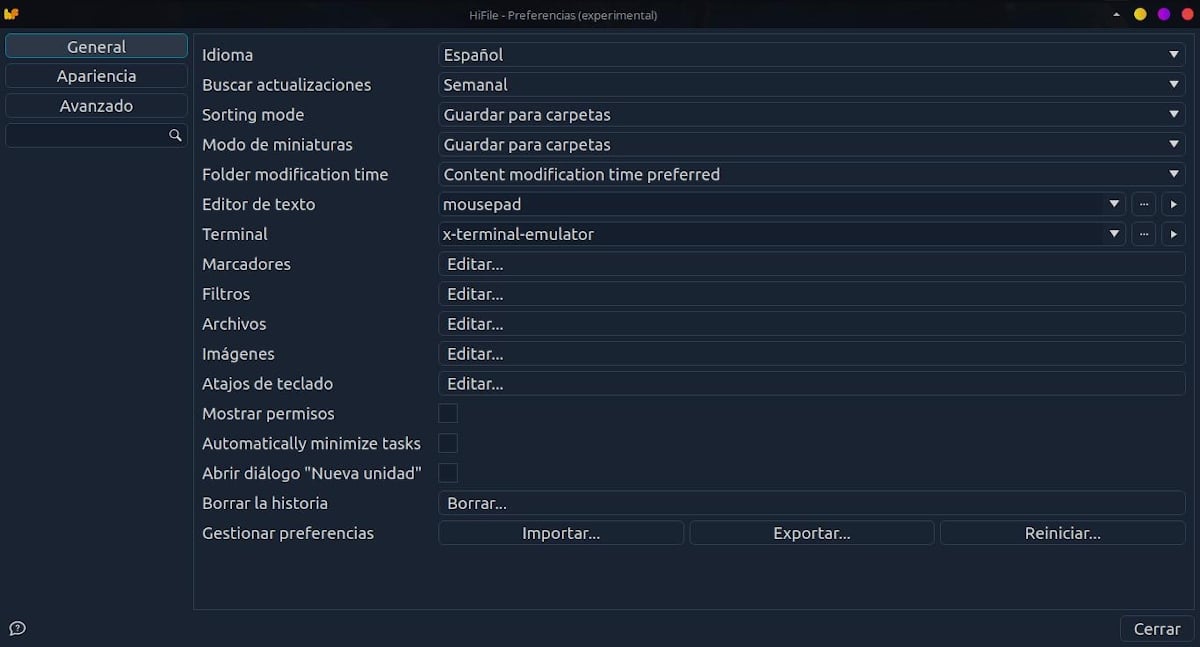The image size is (1200, 647).
Task: Click the up-arrow icon in the title bar
Action: [x=1117, y=14]
